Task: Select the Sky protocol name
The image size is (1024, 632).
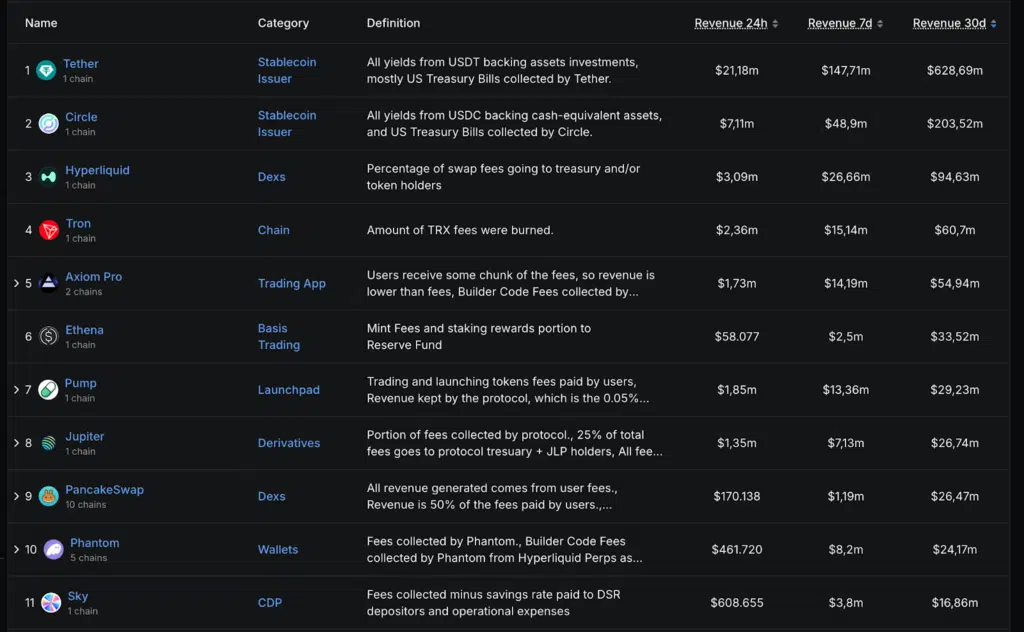Action: coord(76,595)
